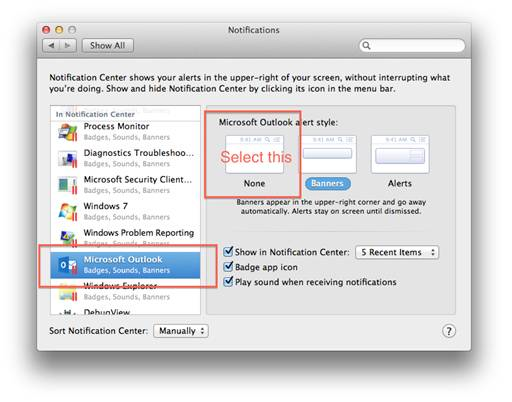512x402 pixels.
Task: Click the Windows Problem Reporting icon
Action: (x=68, y=238)
